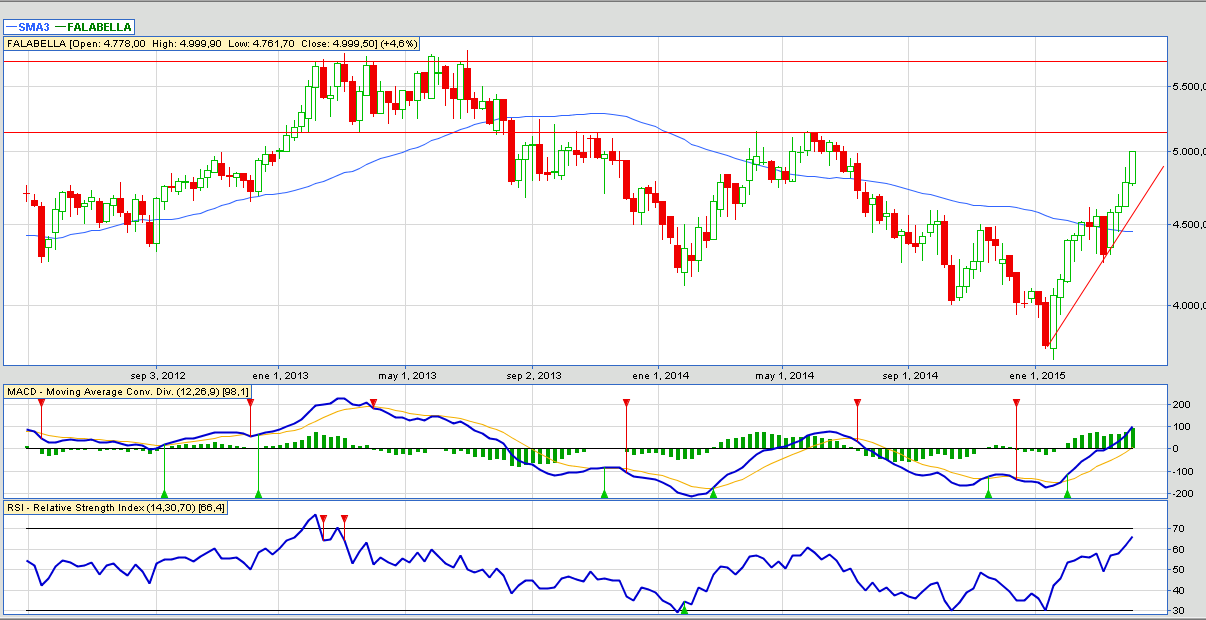Click the first red sell arrow in RSI panel
1206x620 pixels.
click(x=323, y=519)
